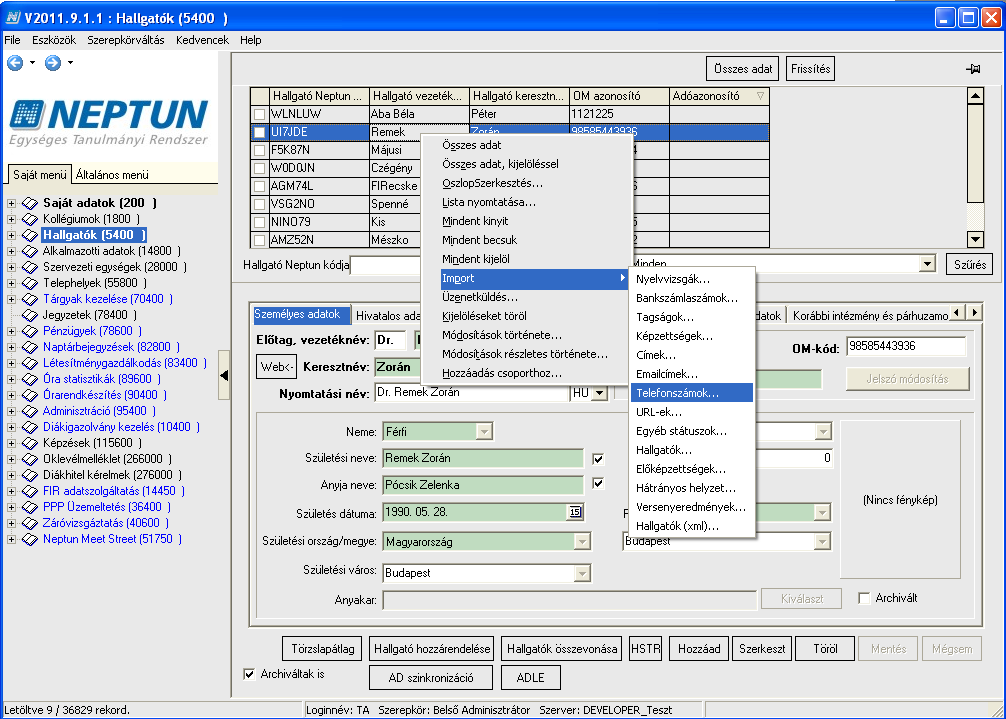Toggle the checkbox next to Születési neve
Screen dimensions: 1006x719
(598, 459)
